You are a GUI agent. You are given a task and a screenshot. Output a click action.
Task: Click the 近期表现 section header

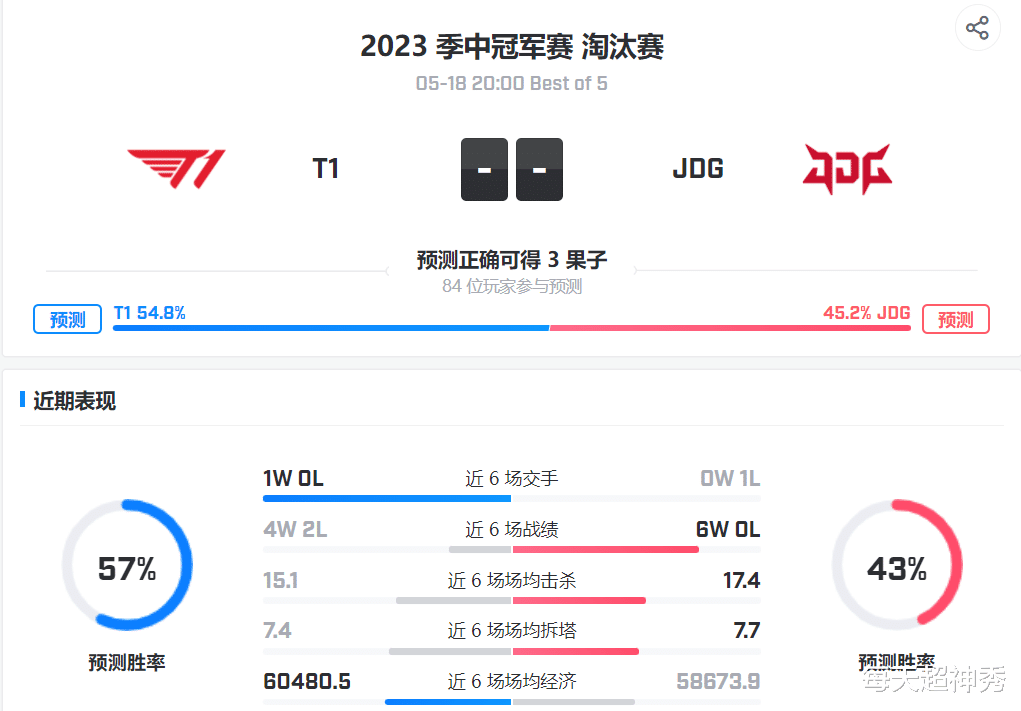click(74, 401)
